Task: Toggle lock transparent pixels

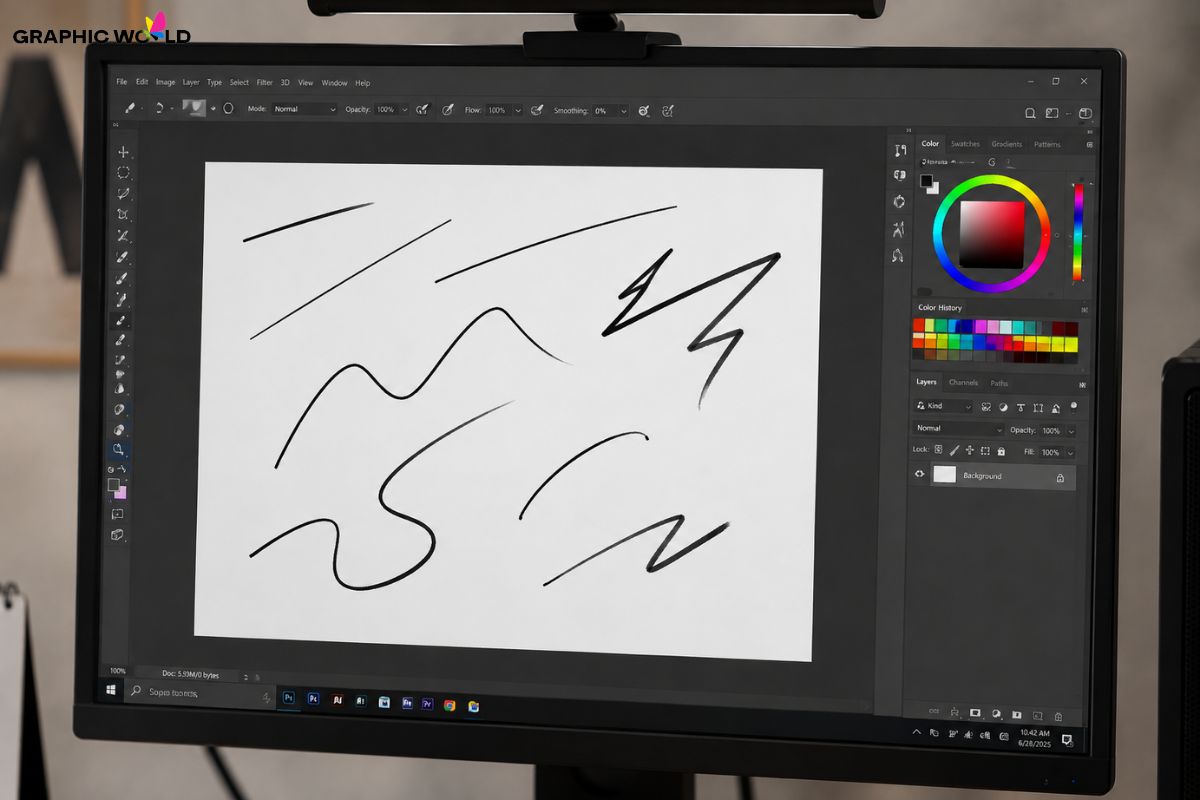Action: (x=938, y=450)
